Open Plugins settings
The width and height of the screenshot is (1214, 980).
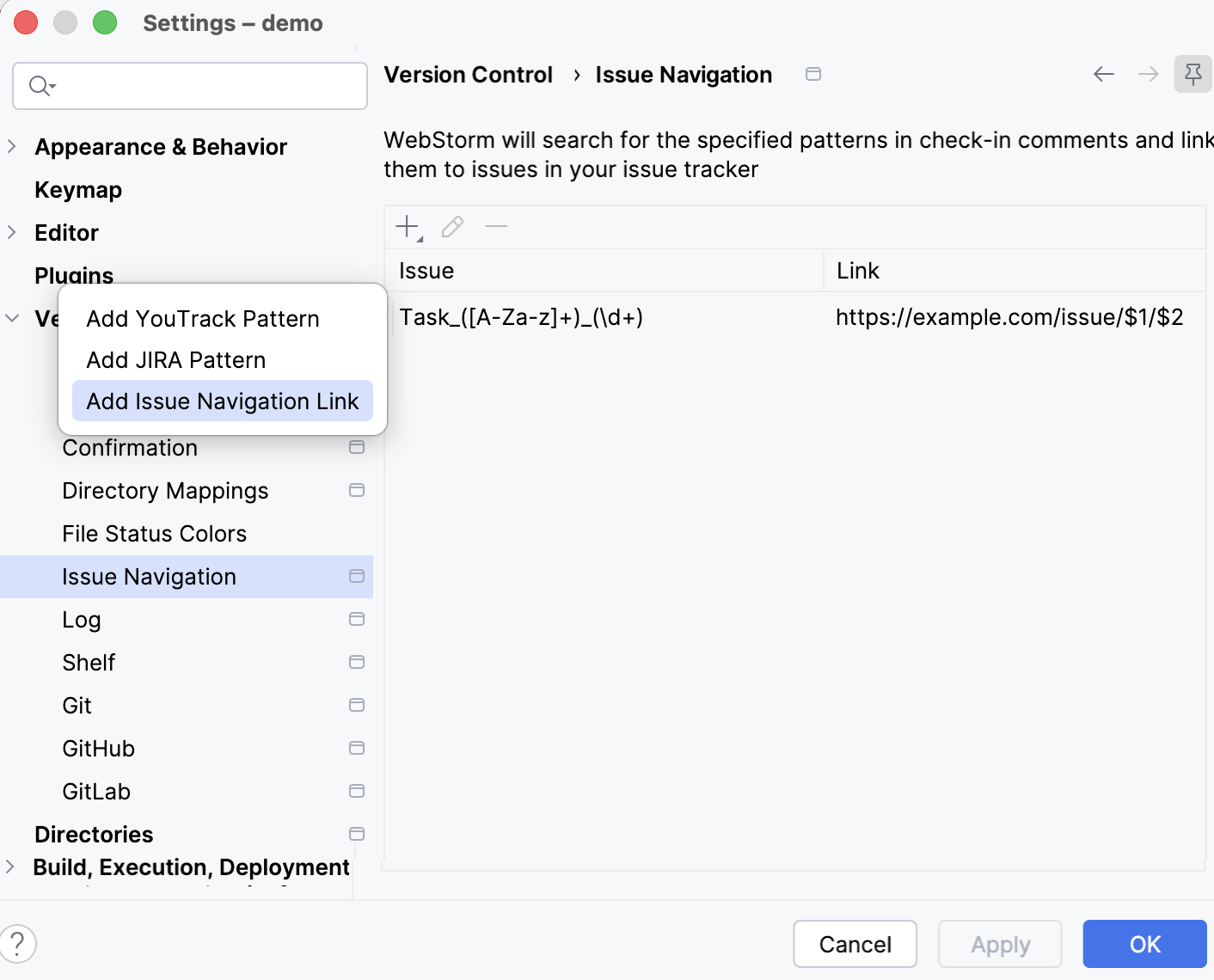74,274
